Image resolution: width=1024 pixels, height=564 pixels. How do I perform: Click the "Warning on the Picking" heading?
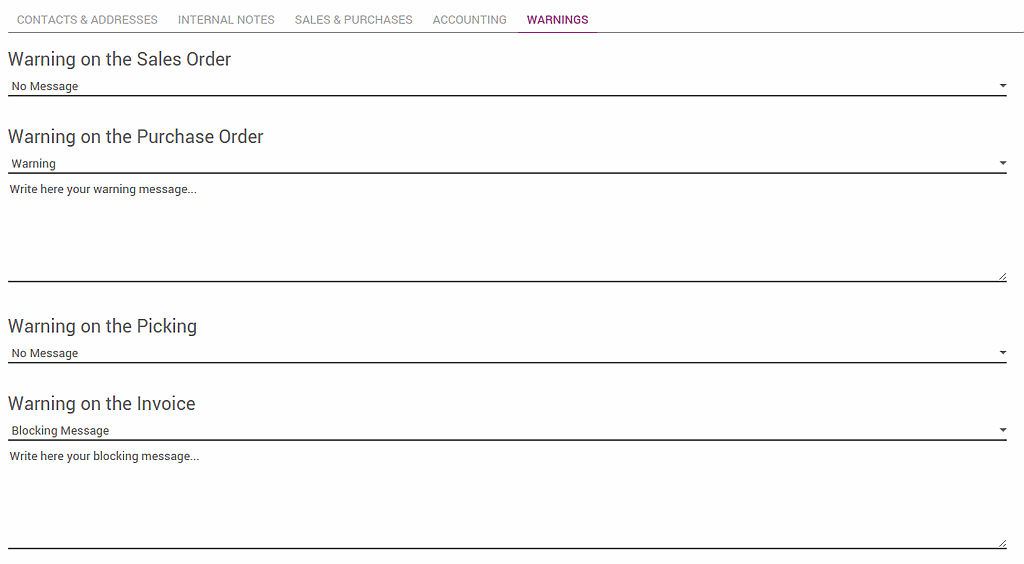[102, 326]
